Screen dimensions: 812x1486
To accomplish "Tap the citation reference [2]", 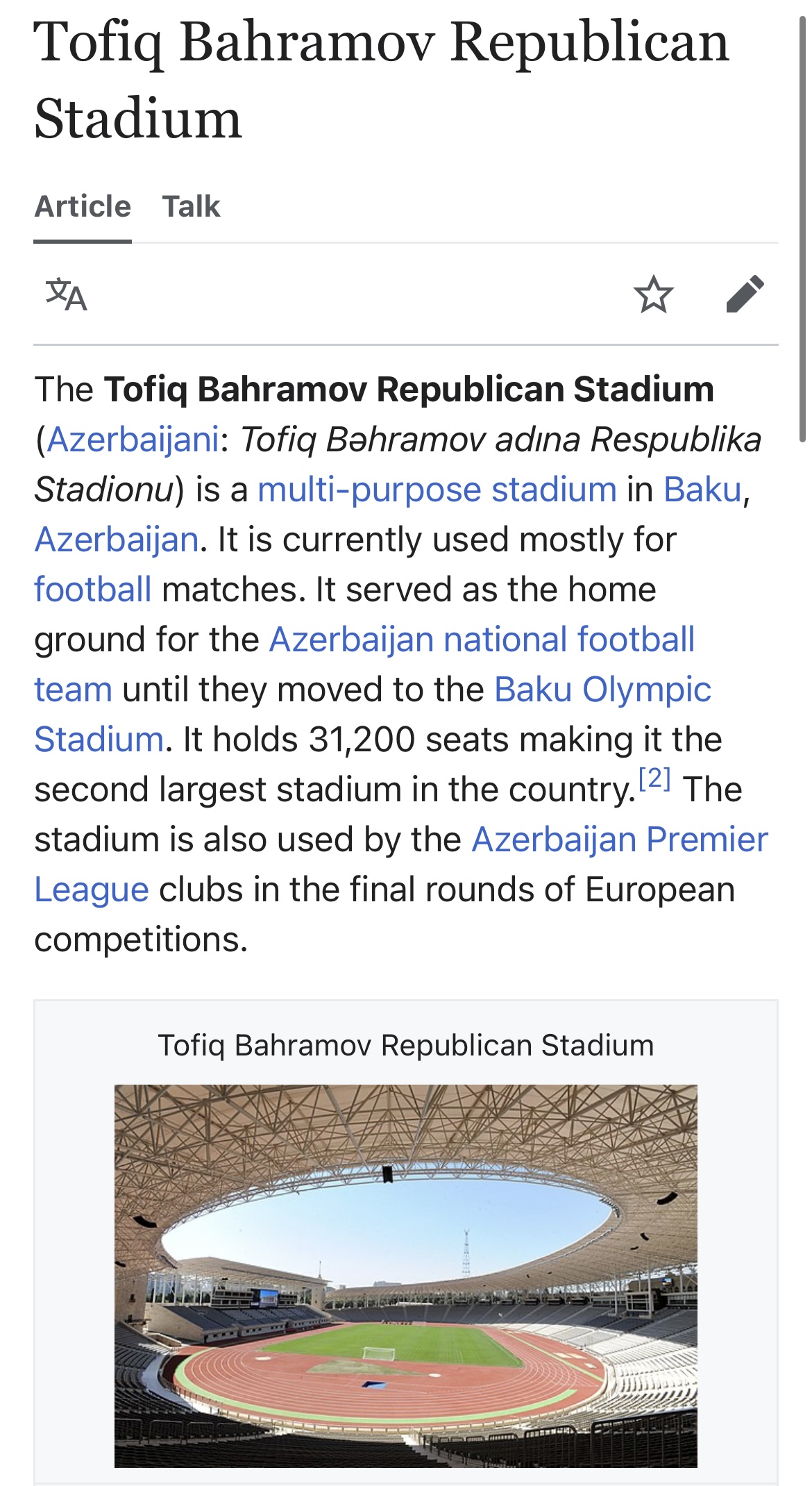I will coord(654,778).
